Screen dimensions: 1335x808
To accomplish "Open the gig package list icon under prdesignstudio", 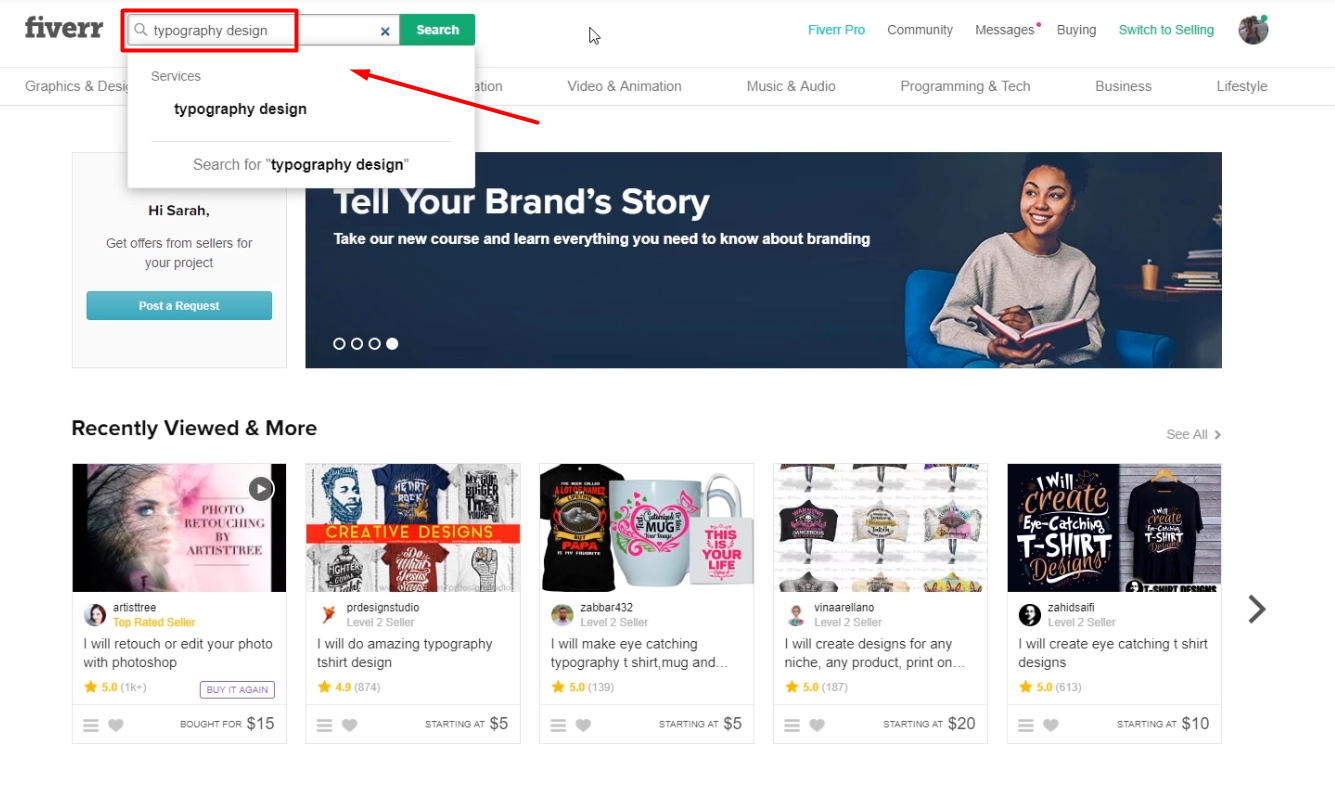I will click(324, 723).
